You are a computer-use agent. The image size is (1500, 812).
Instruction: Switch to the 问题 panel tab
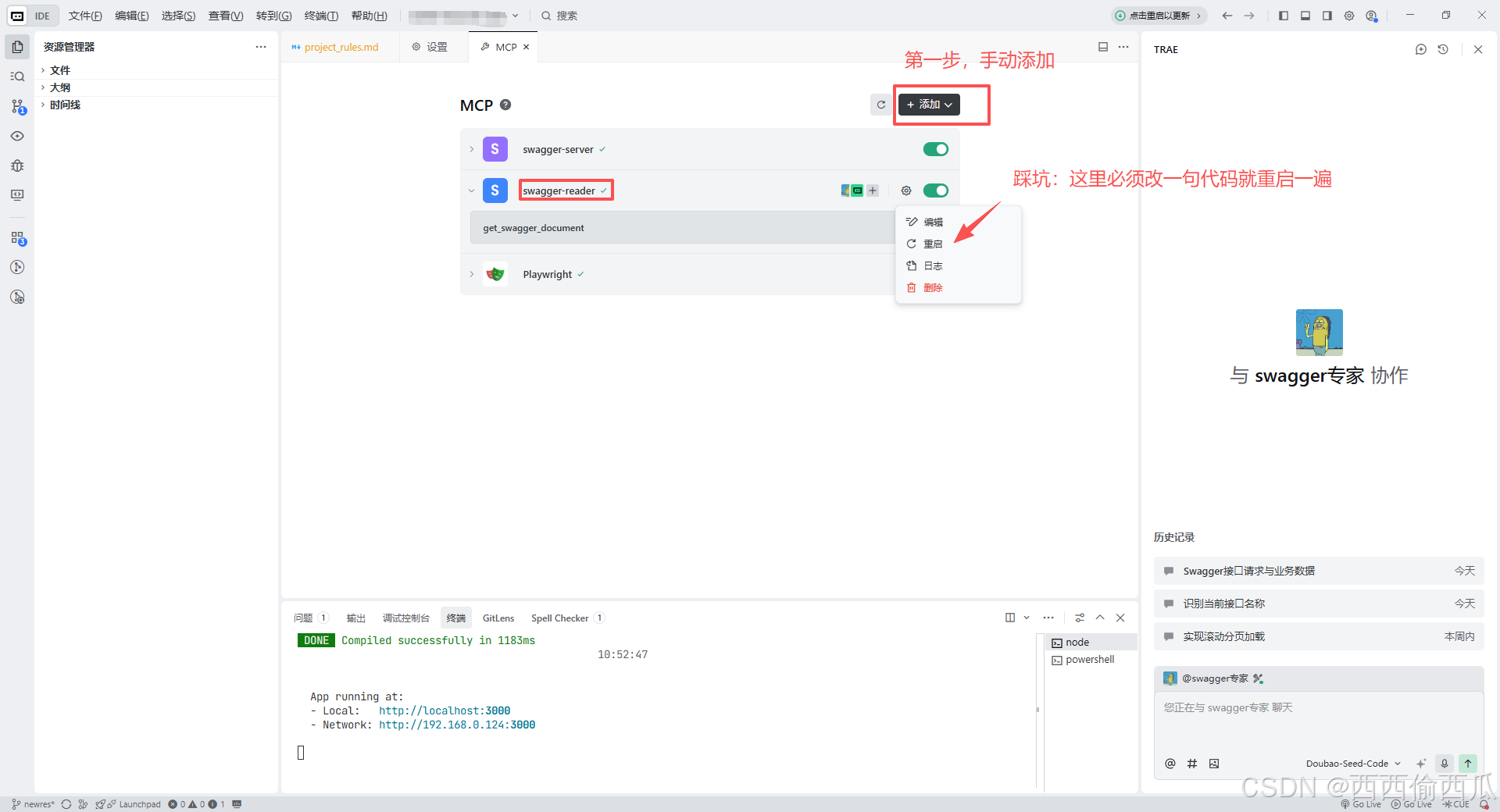click(x=310, y=618)
